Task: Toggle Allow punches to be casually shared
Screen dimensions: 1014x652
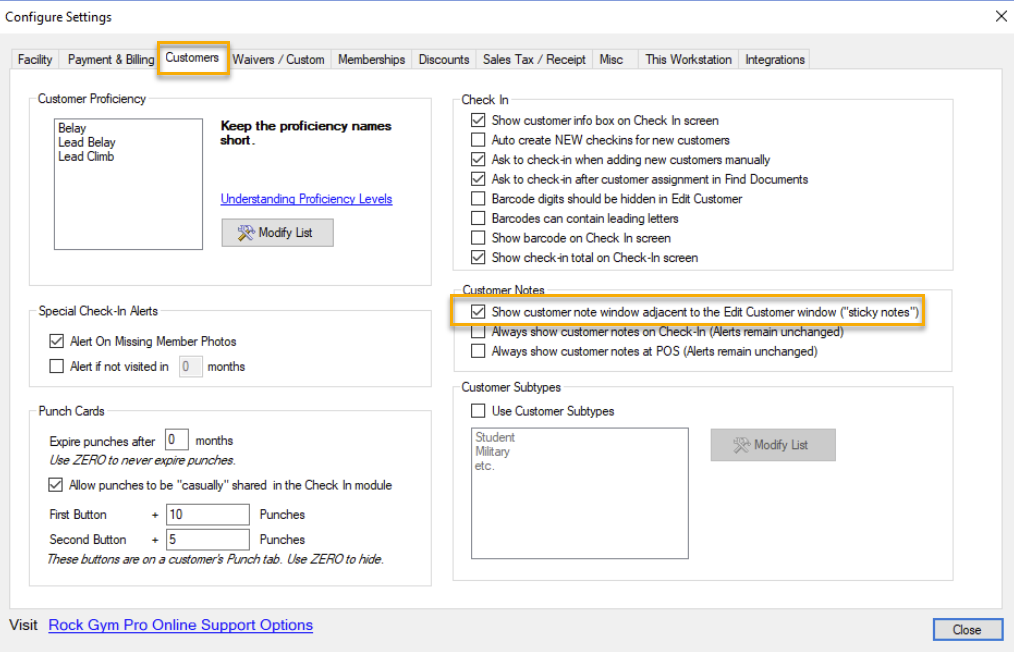Action: [57, 486]
